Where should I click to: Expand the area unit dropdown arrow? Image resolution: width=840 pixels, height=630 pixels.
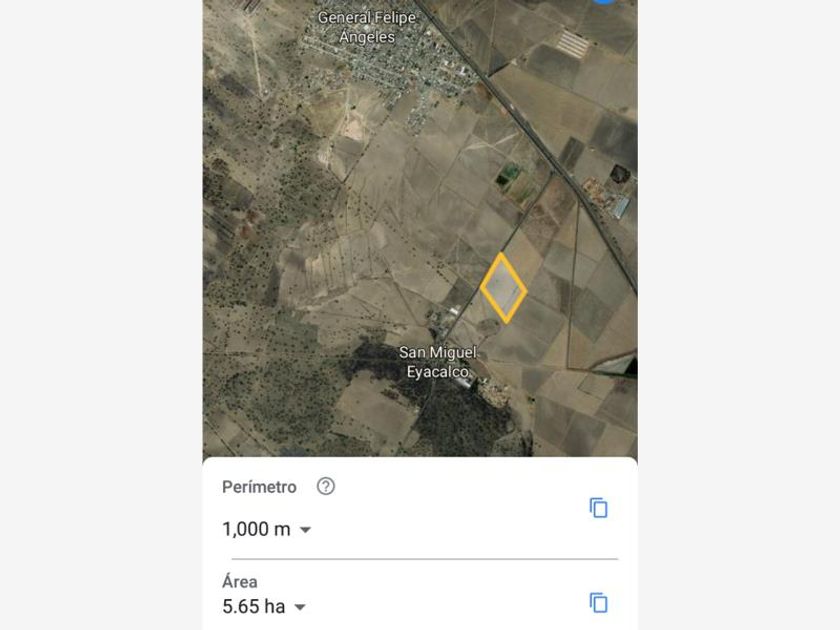299,607
